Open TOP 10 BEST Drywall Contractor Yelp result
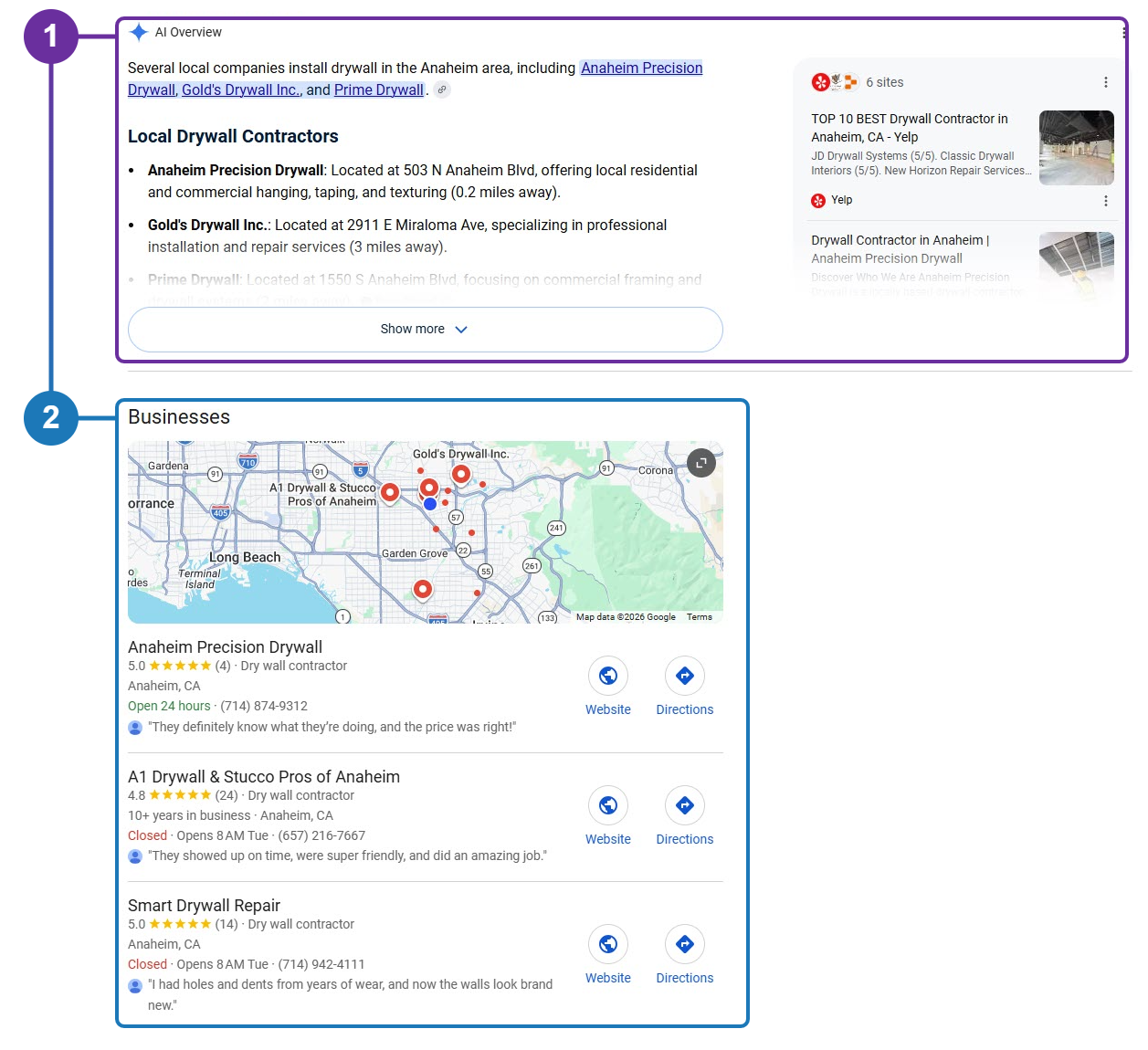1148x1050 pixels. 910,128
